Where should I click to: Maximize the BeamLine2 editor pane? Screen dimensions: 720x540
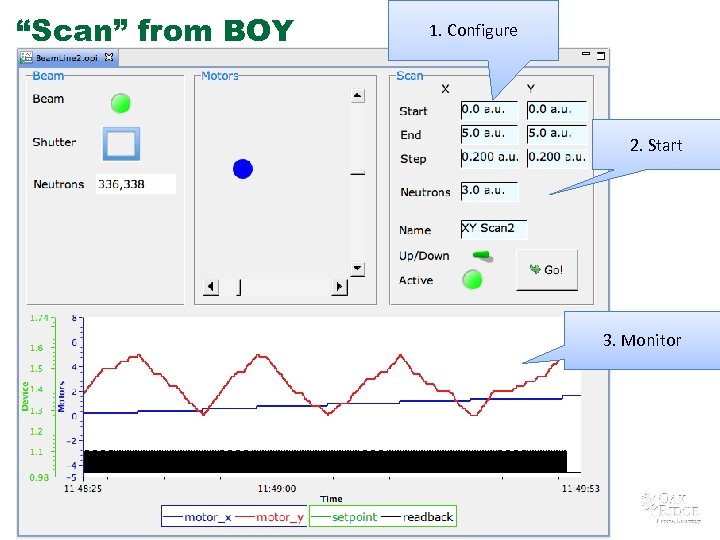point(601,56)
